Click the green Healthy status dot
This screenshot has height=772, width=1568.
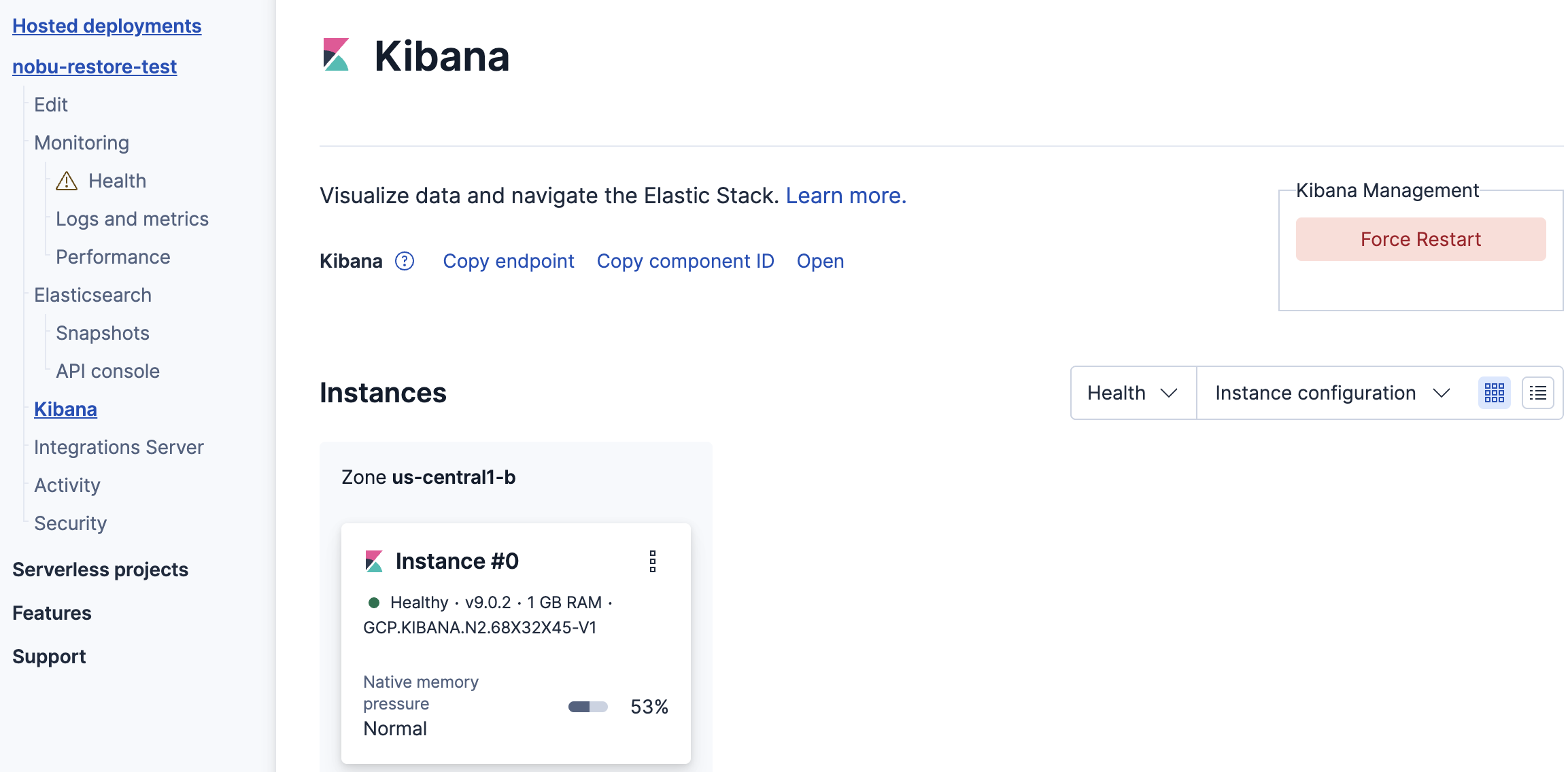pos(373,603)
